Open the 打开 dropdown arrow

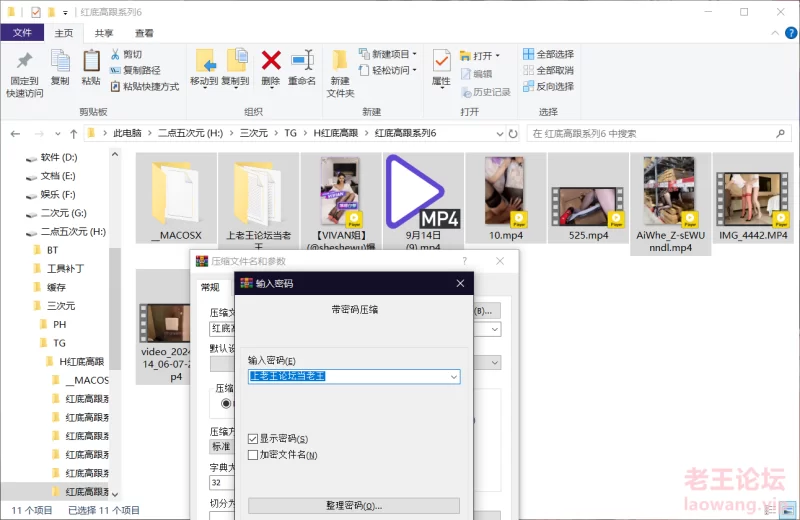[497, 56]
